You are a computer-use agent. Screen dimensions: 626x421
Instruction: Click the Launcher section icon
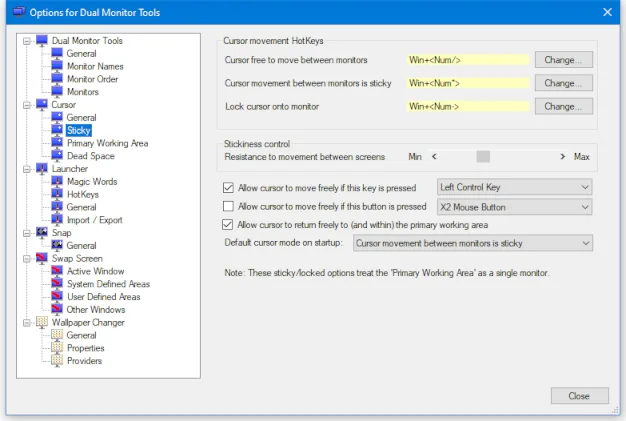click(42, 168)
